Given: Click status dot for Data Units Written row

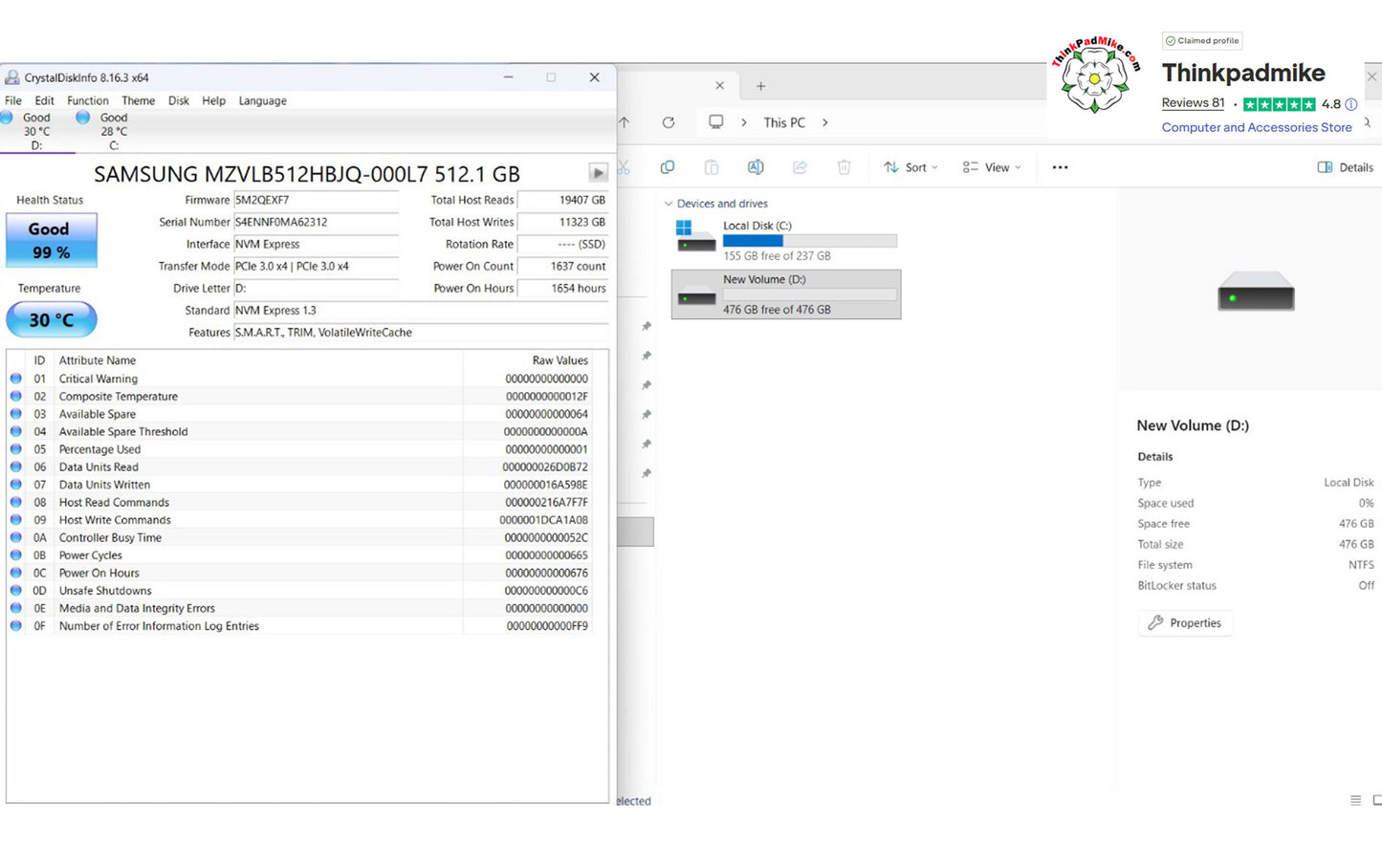Looking at the screenshot, I should (16, 485).
